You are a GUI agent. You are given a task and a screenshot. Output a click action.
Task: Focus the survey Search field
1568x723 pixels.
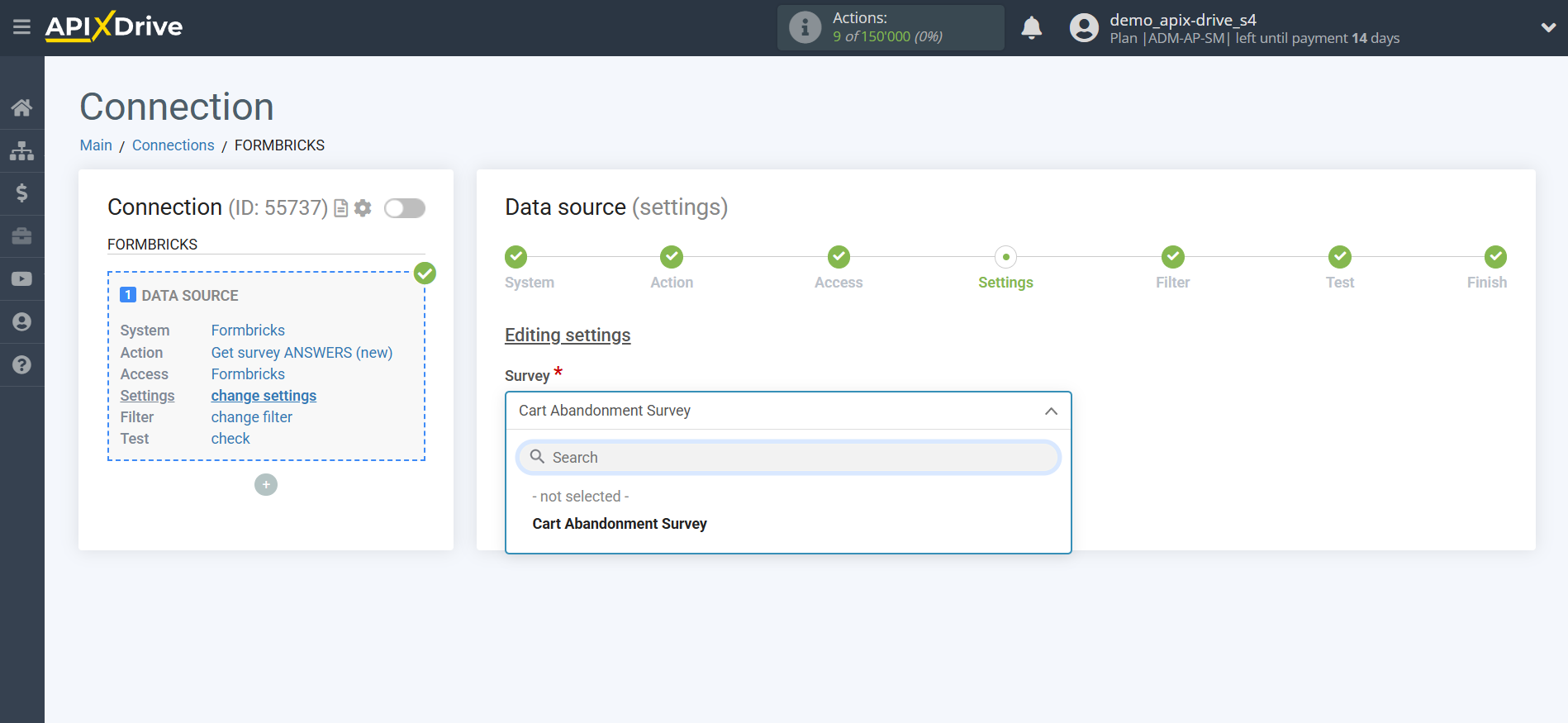click(788, 457)
